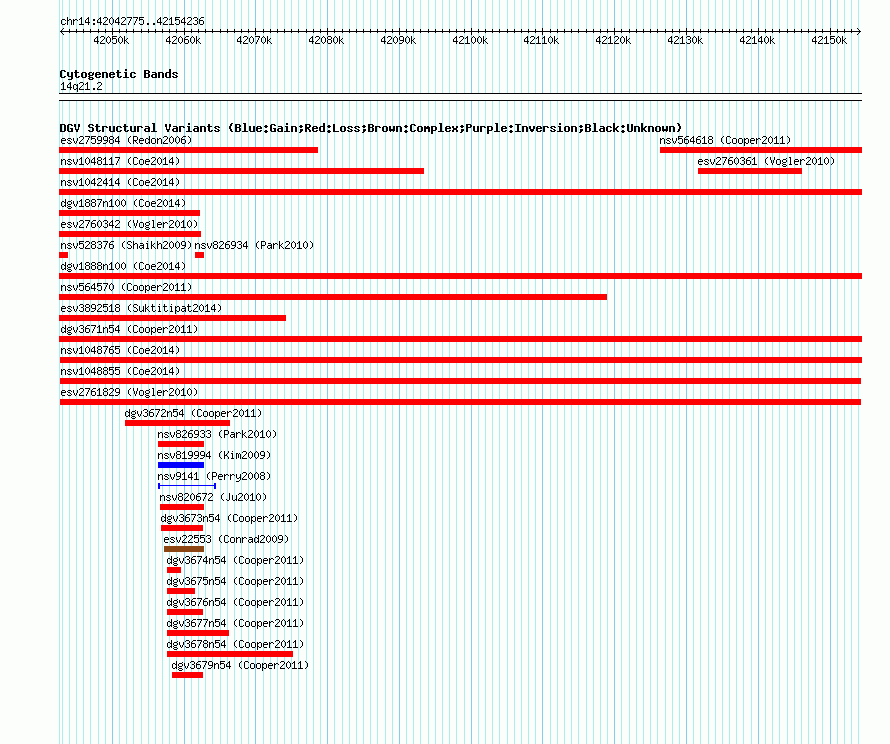Viewport: 890px width, 744px height.
Task: Open the nsv9141 (Perry2008) variant
Action: click(x=215, y=476)
